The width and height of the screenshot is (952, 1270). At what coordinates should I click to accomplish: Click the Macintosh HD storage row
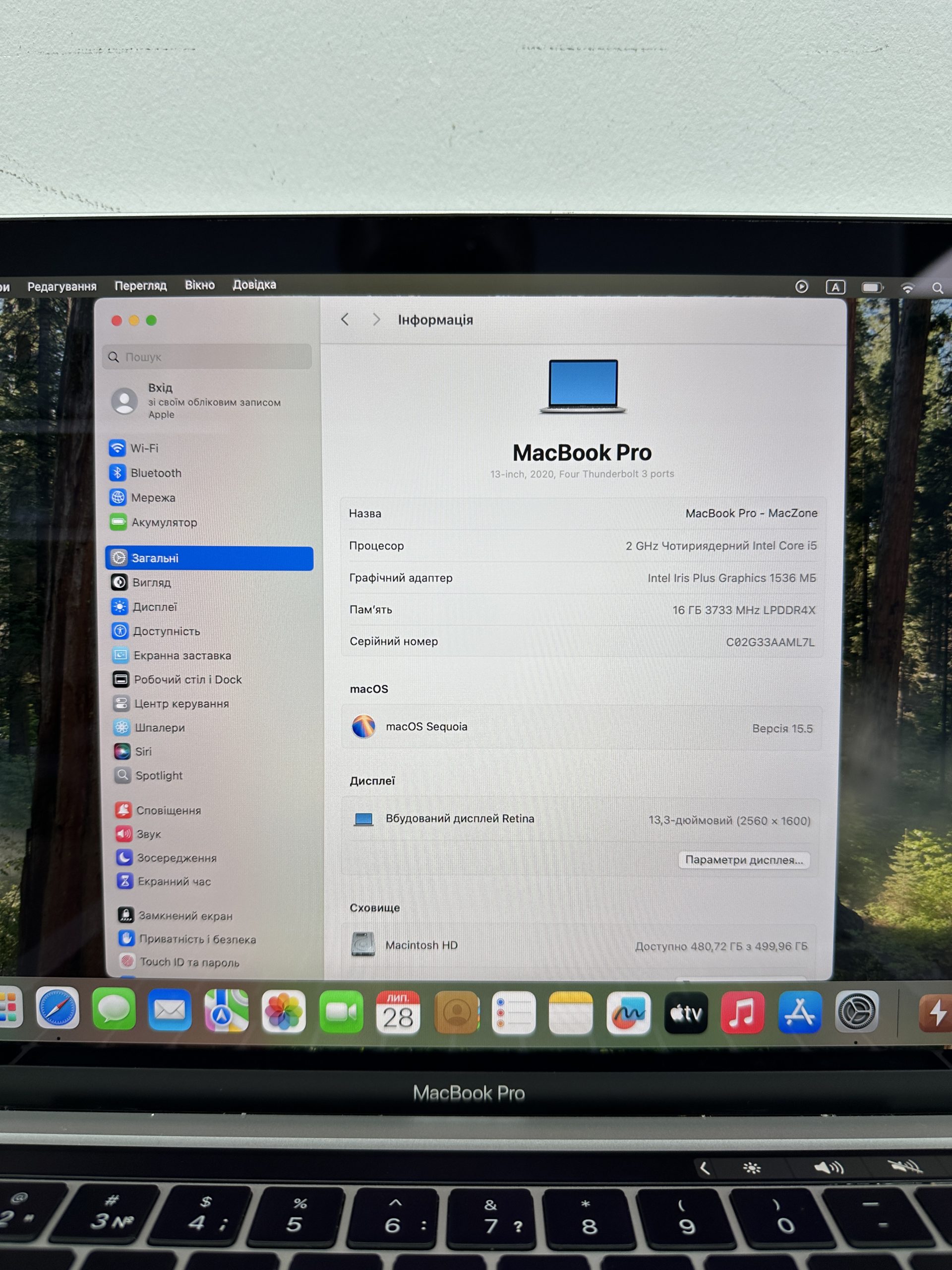click(580, 946)
